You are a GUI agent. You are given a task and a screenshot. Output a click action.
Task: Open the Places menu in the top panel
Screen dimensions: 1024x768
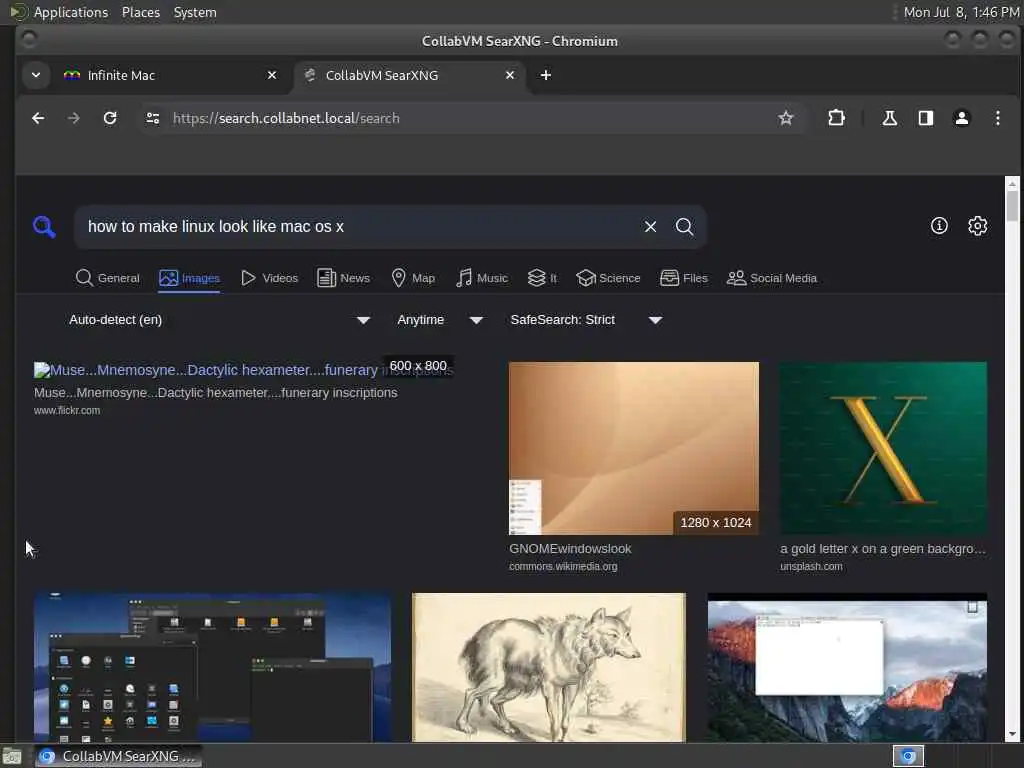pos(141,12)
